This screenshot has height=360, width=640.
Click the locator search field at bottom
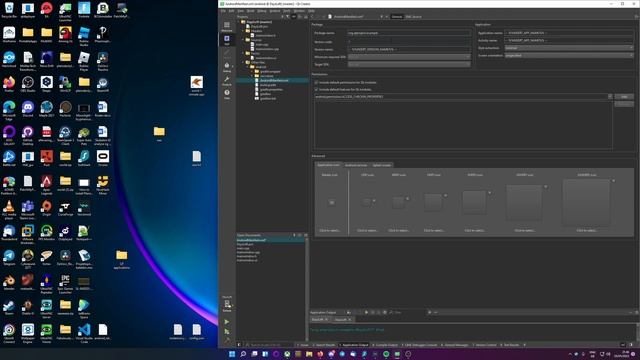(x=269, y=345)
